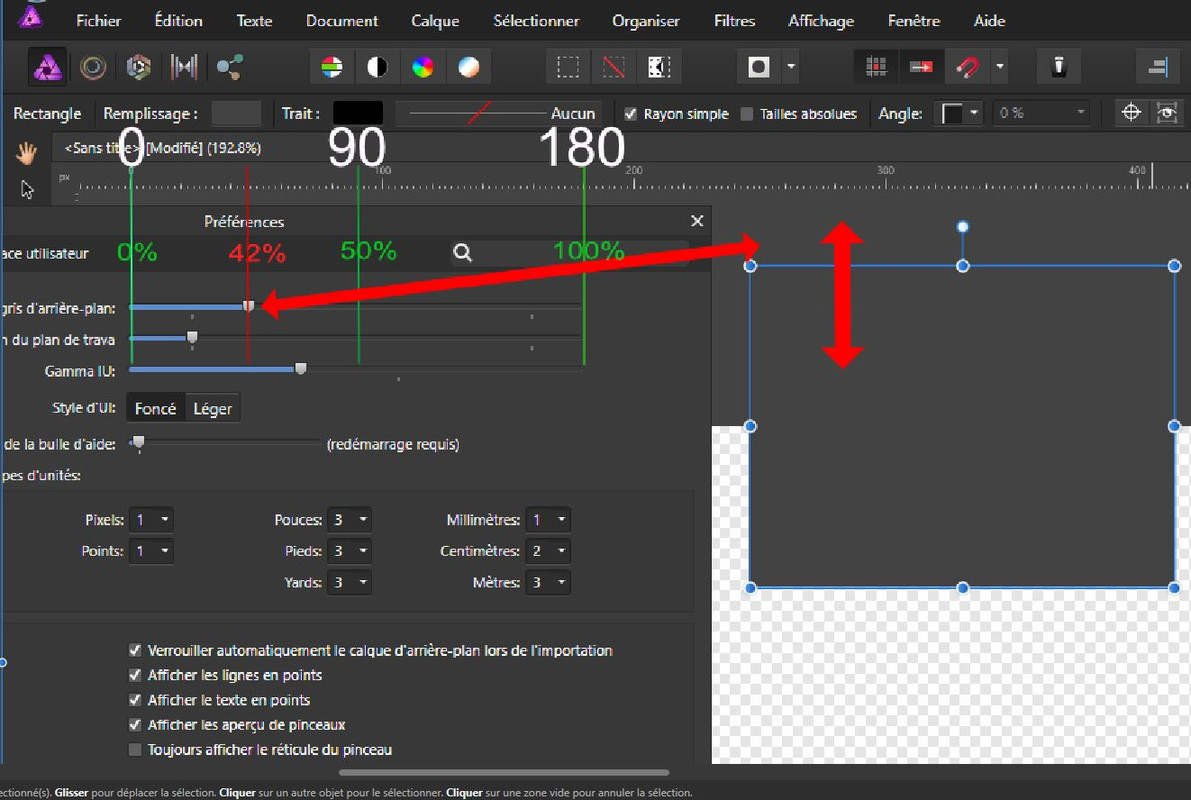Open Points decimal places dropdown
This screenshot has width=1191, height=800.
[151, 552]
